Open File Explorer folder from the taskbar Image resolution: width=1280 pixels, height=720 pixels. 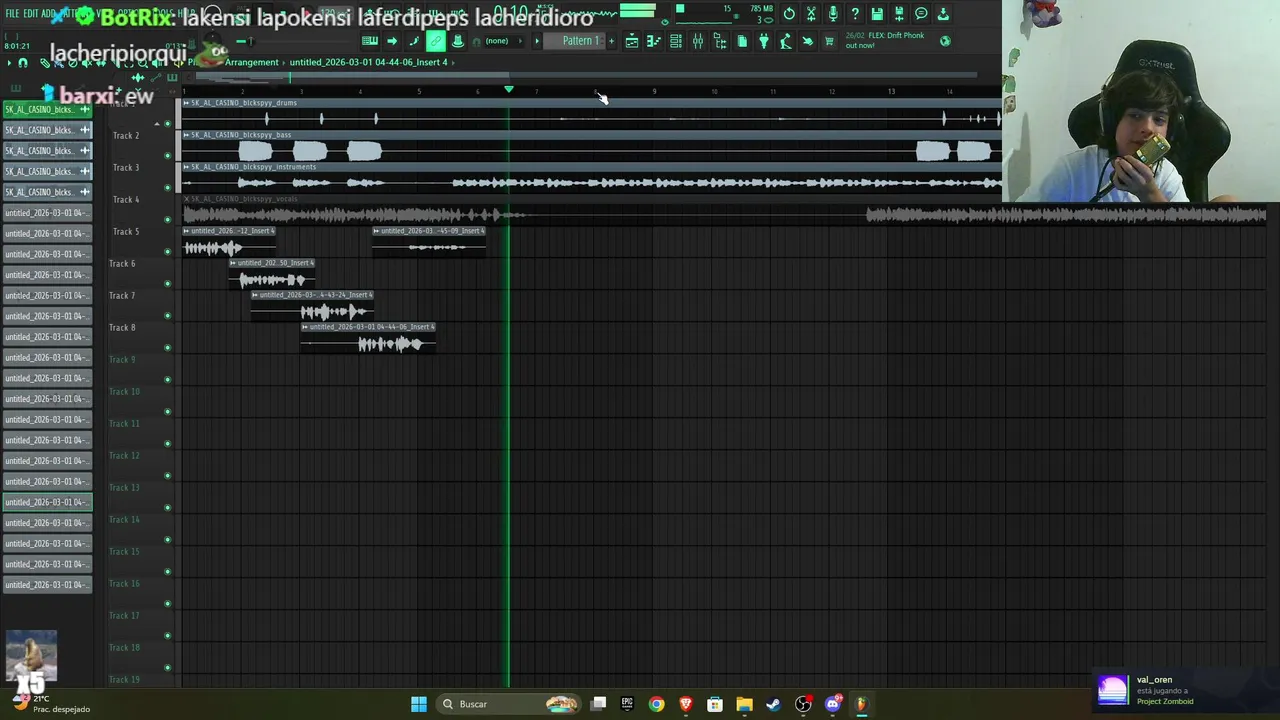(744, 704)
